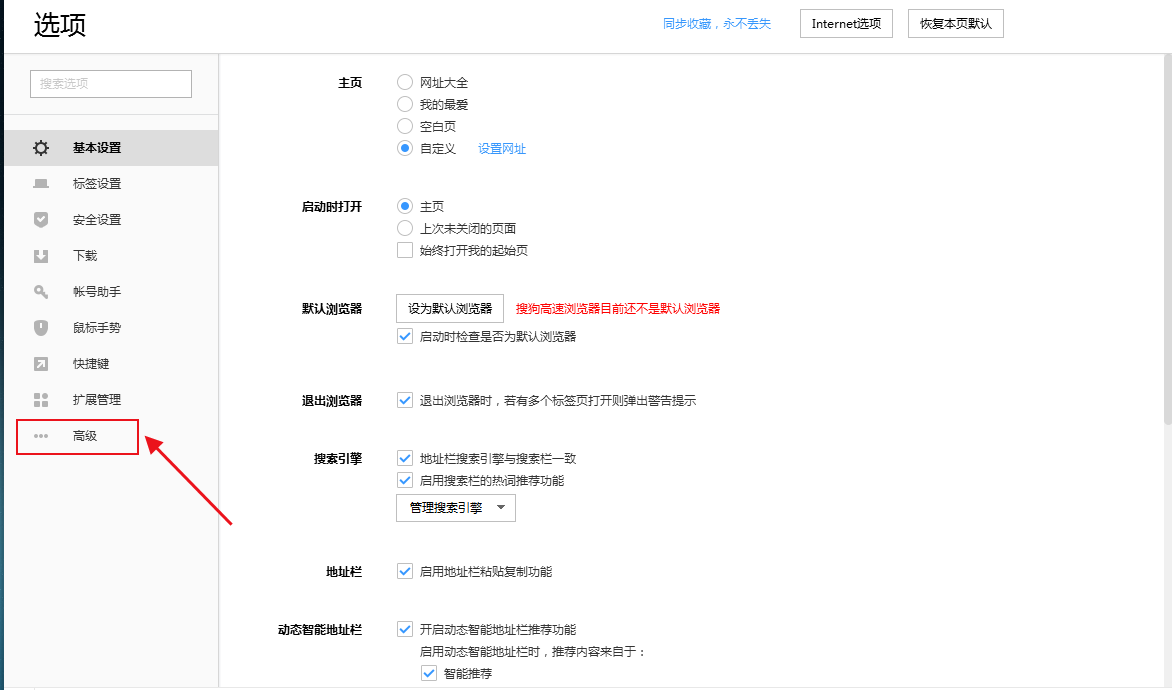1172x690 pixels.
Task: Click 设为默认浏览器 button
Action: (450, 308)
